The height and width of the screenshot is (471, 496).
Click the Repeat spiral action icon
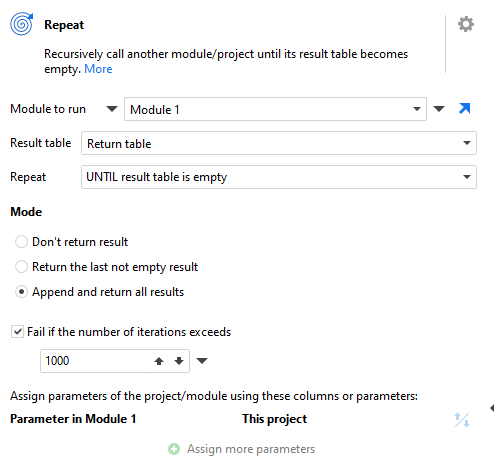pyautogui.click(x=22, y=24)
